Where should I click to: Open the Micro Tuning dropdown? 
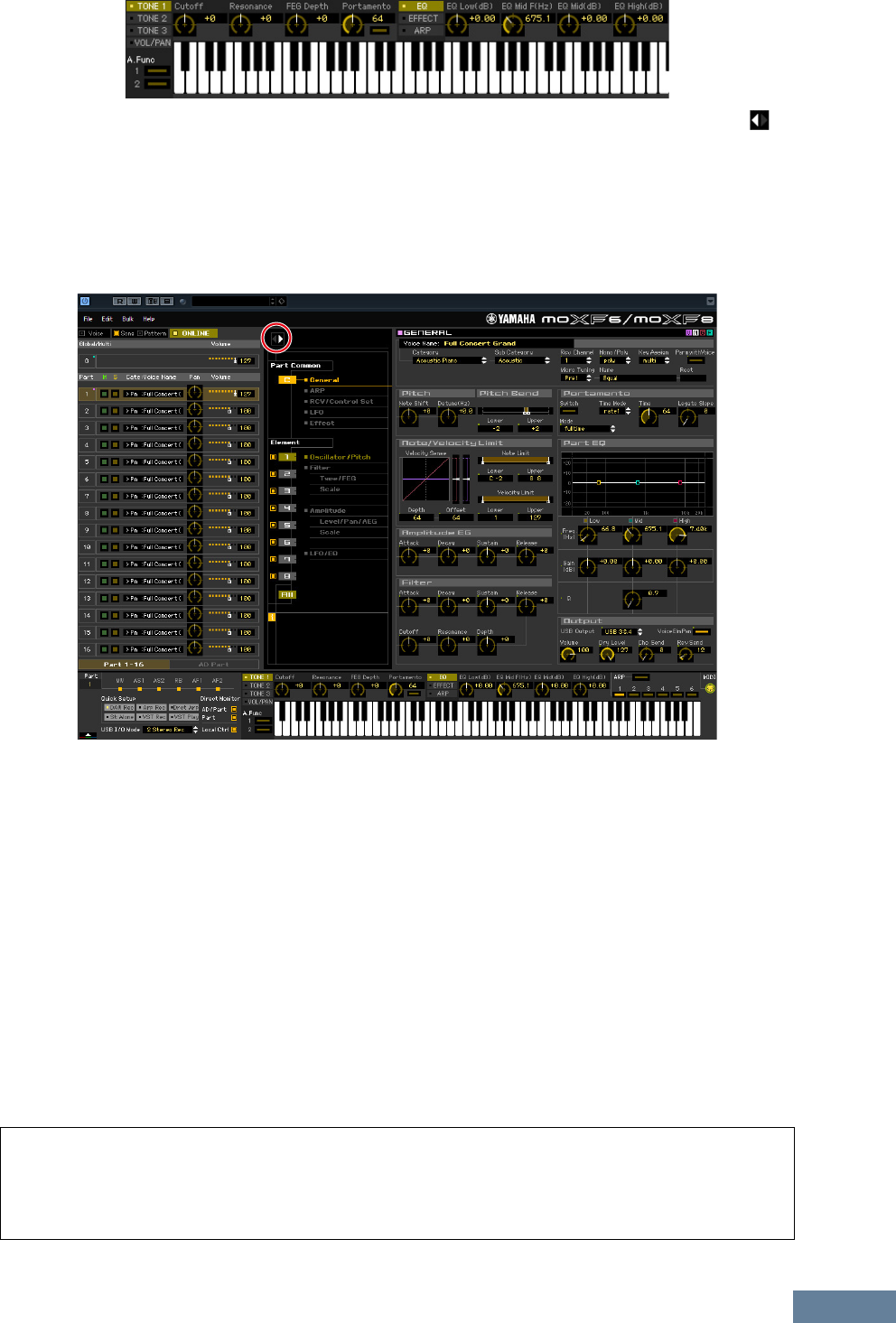point(577,378)
